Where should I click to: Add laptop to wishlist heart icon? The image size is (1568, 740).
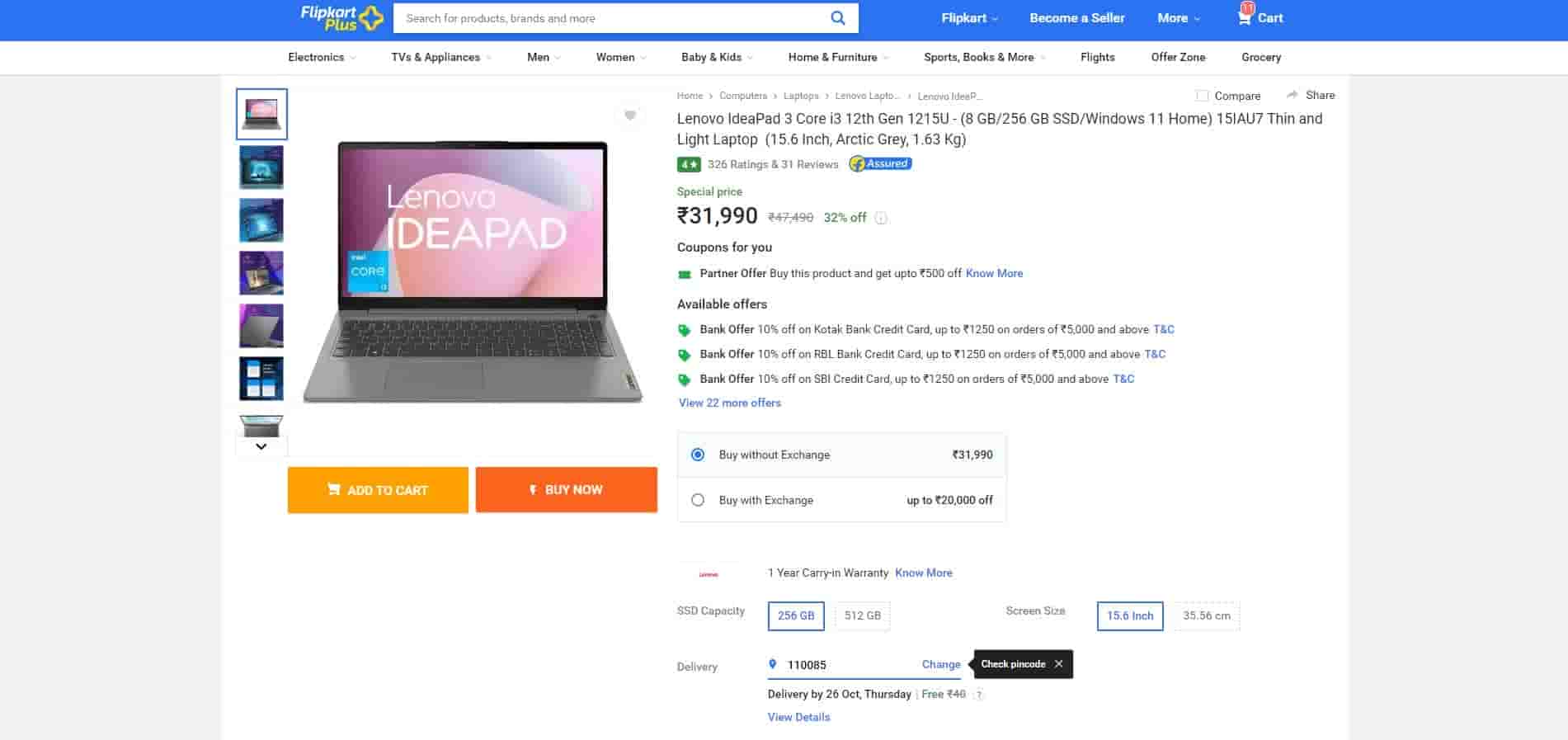[x=630, y=115]
